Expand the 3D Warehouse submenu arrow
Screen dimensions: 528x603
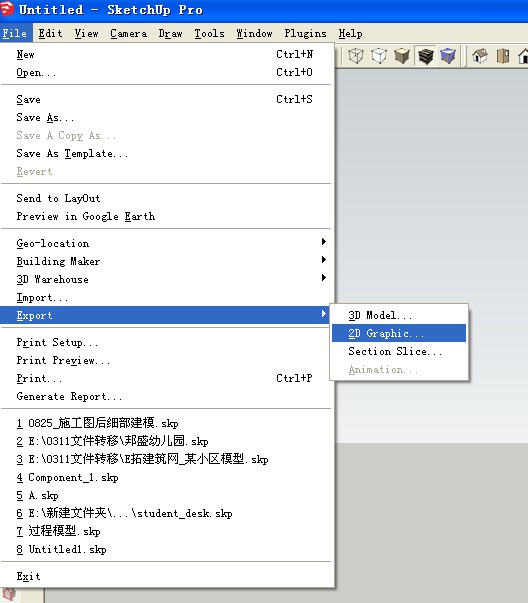click(324, 278)
